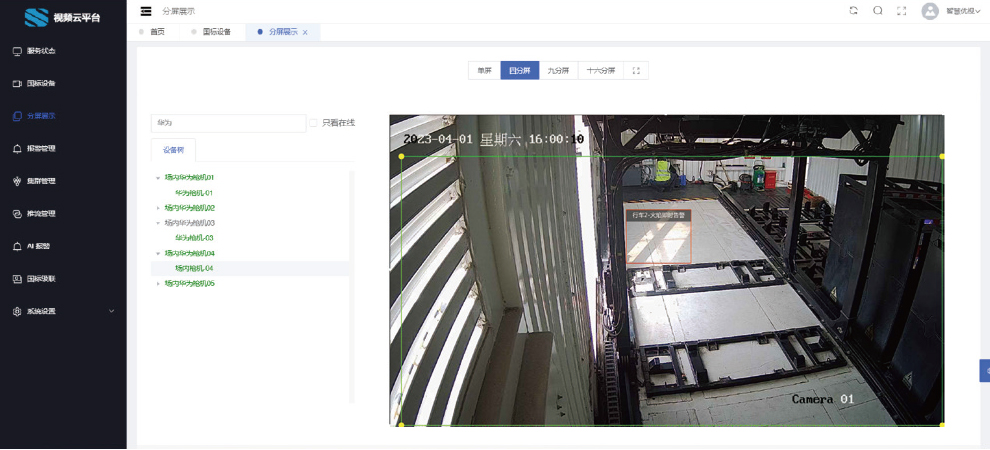The height and width of the screenshot is (450, 990).
Task: Select the 十六分屏 layout option
Action: (x=601, y=71)
